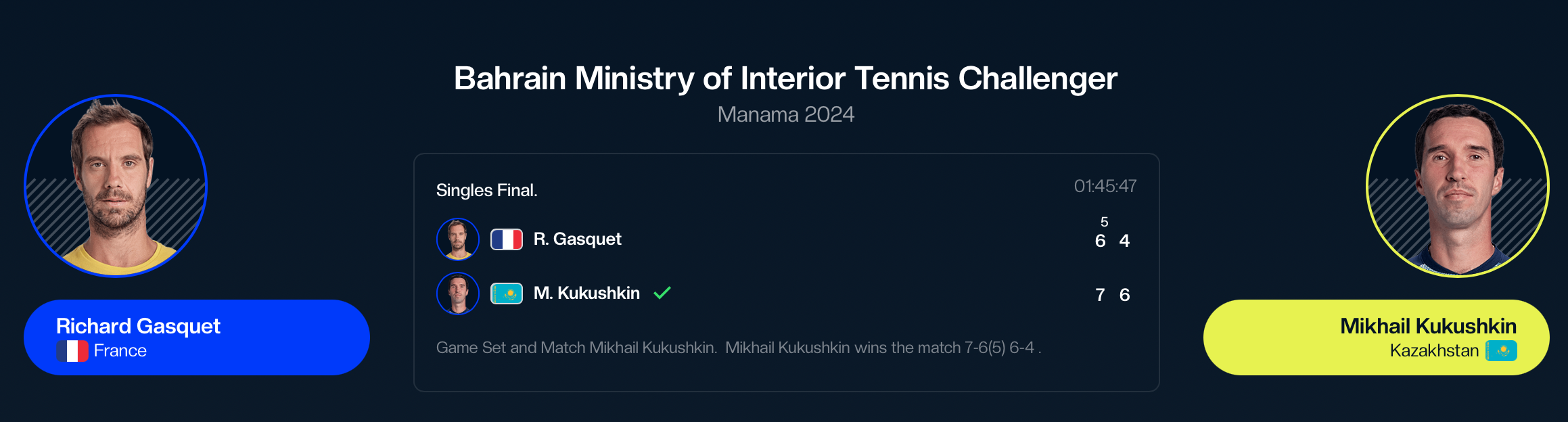Image resolution: width=1568 pixels, height=422 pixels.
Task: Click the green winner checkmark icon
Action: click(x=662, y=293)
